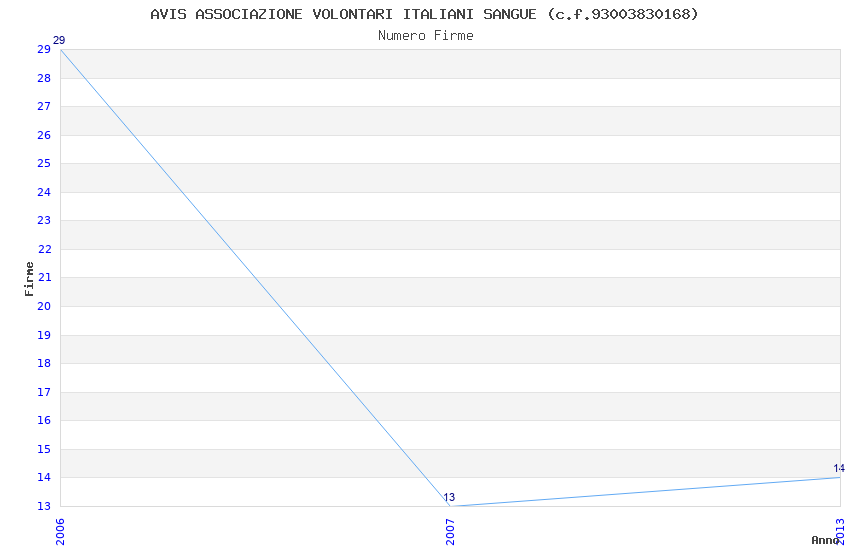This screenshot has height=550, width=850.
Task: Click the x-axis year label 2007
Action: point(450,532)
